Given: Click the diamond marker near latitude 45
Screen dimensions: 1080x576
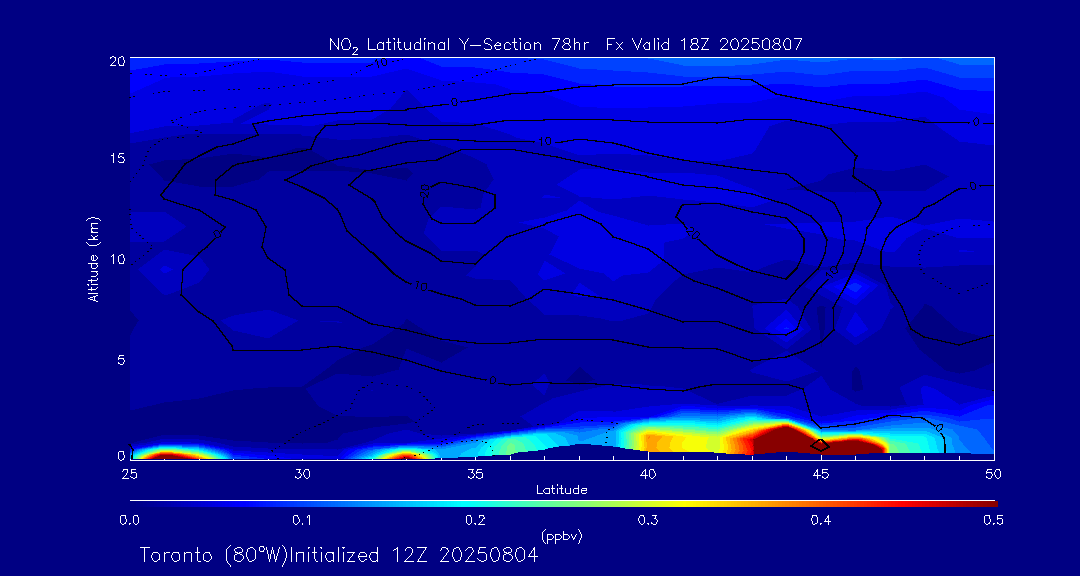Looking at the screenshot, I should tap(820, 444).
